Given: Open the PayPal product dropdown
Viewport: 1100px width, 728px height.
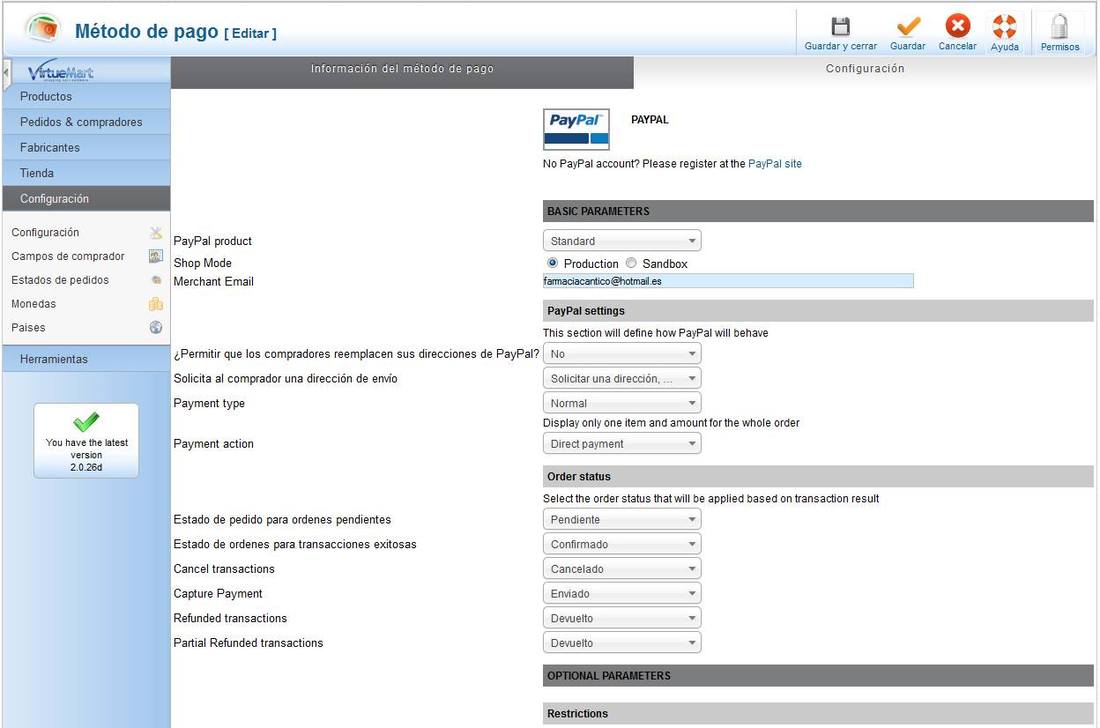Looking at the screenshot, I should click(622, 241).
